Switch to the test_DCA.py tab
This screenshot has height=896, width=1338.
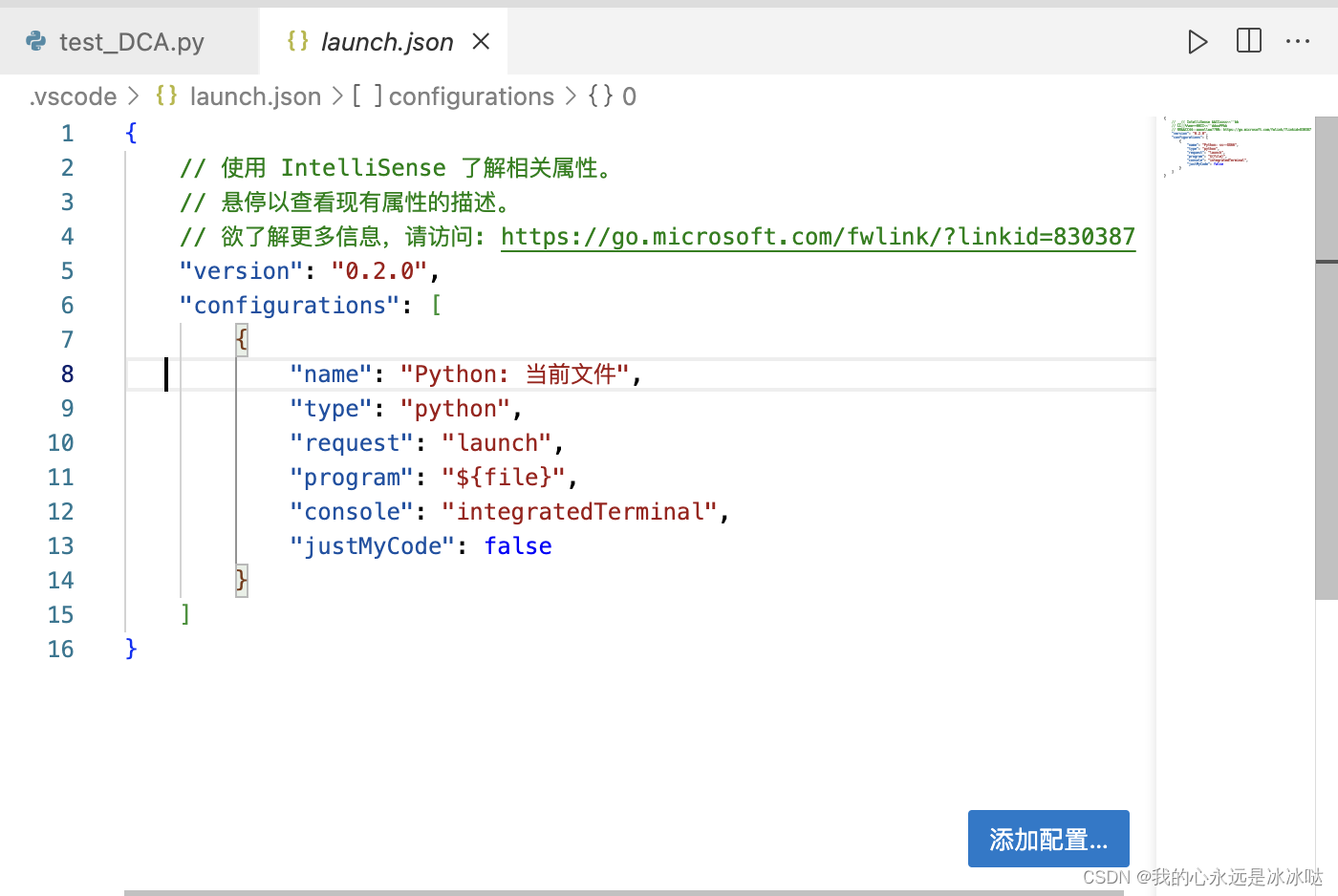click(129, 41)
